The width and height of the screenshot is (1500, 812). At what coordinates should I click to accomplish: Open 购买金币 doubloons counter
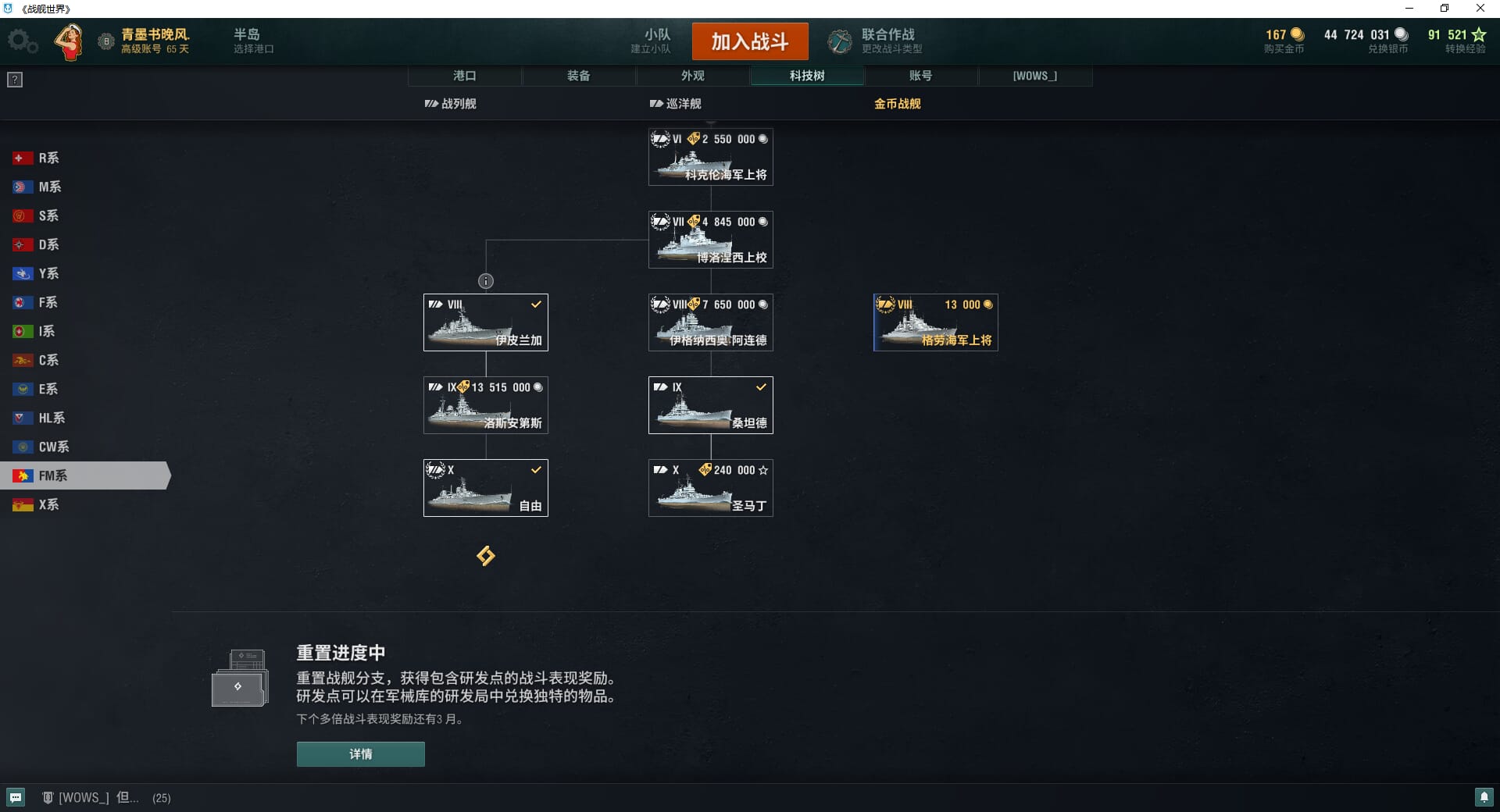click(x=1284, y=41)
